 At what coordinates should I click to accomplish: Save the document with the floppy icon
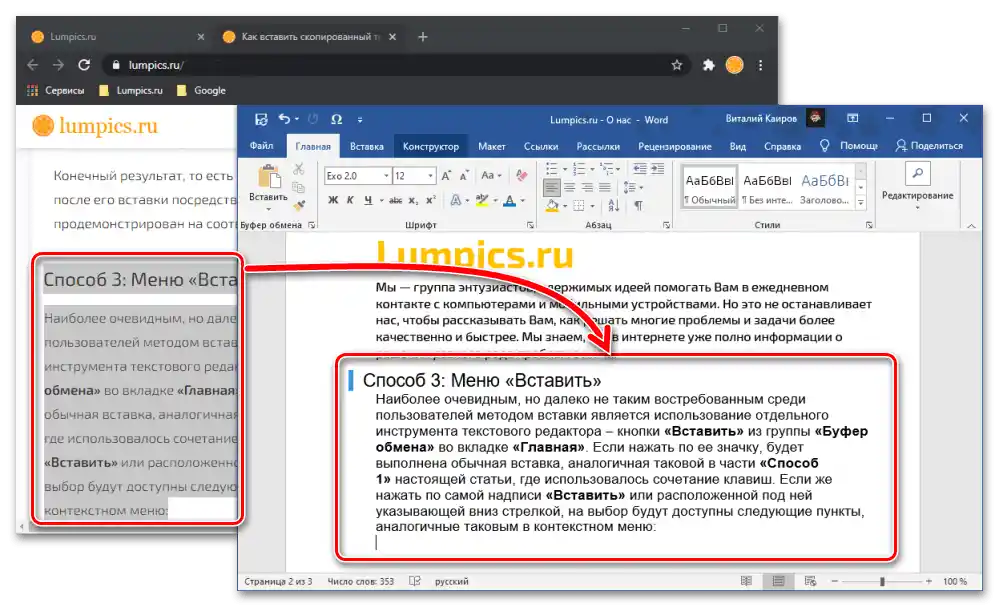click(x=261, y=119)
